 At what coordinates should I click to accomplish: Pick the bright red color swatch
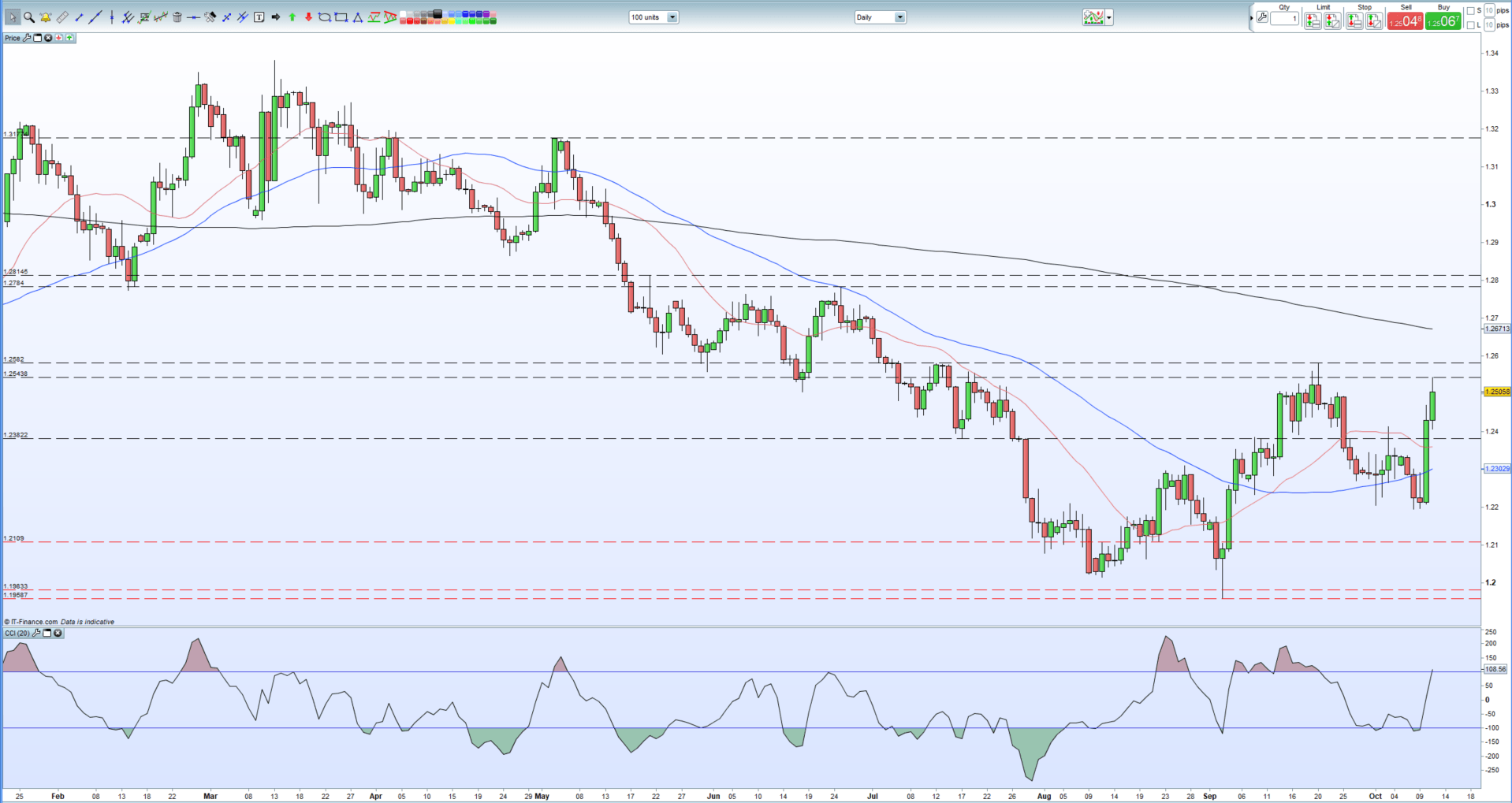(409, 20)
